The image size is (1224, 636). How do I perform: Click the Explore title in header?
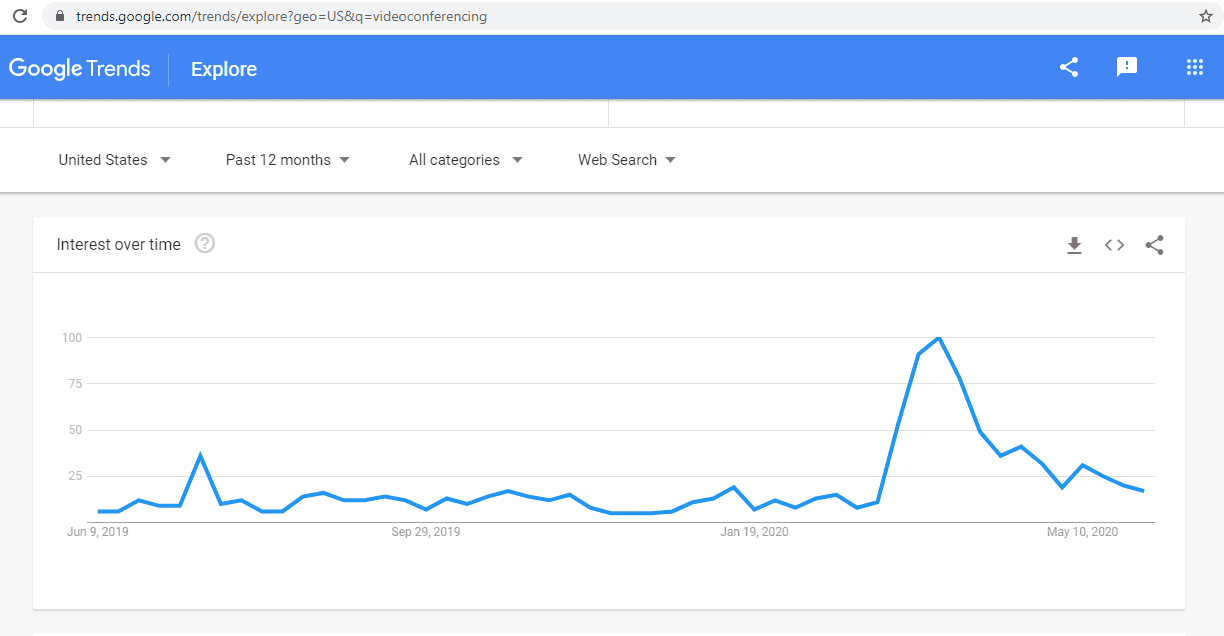(x=224, y=69)
